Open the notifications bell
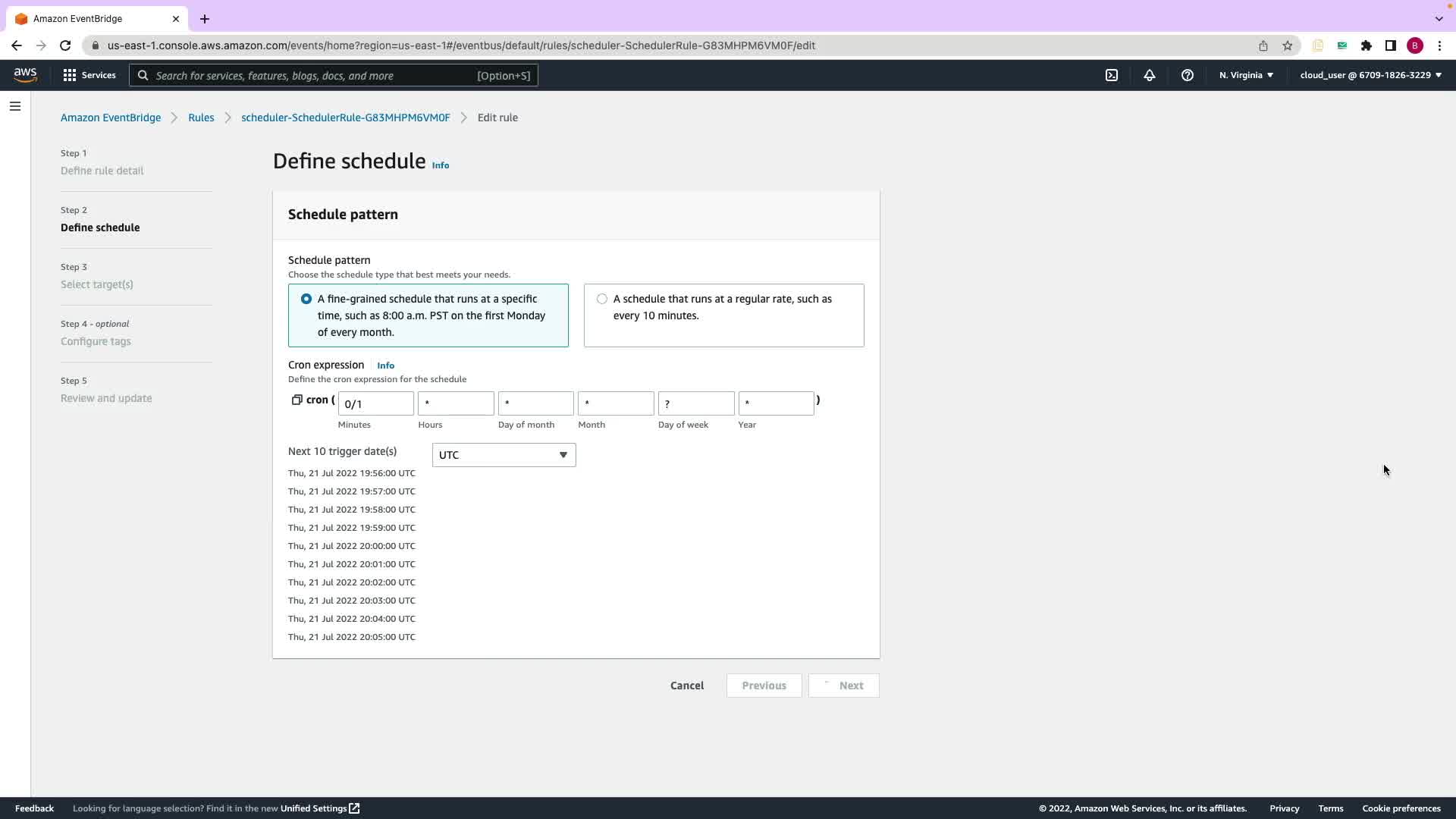 1150,75
